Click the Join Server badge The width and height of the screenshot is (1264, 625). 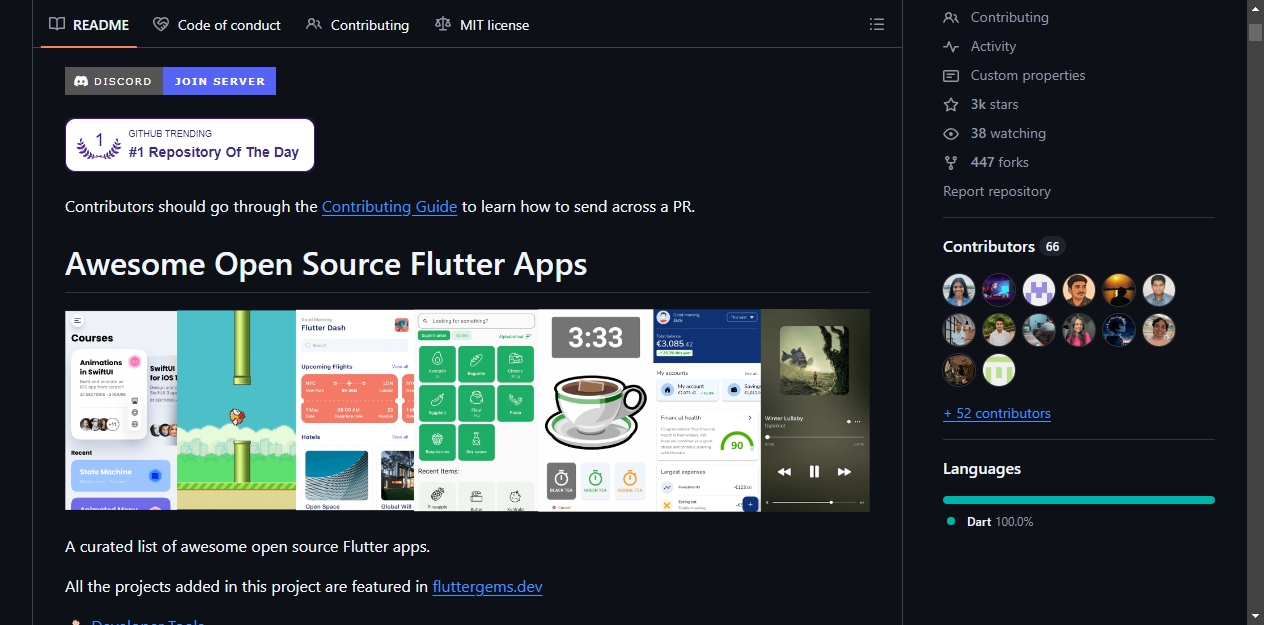219,81
